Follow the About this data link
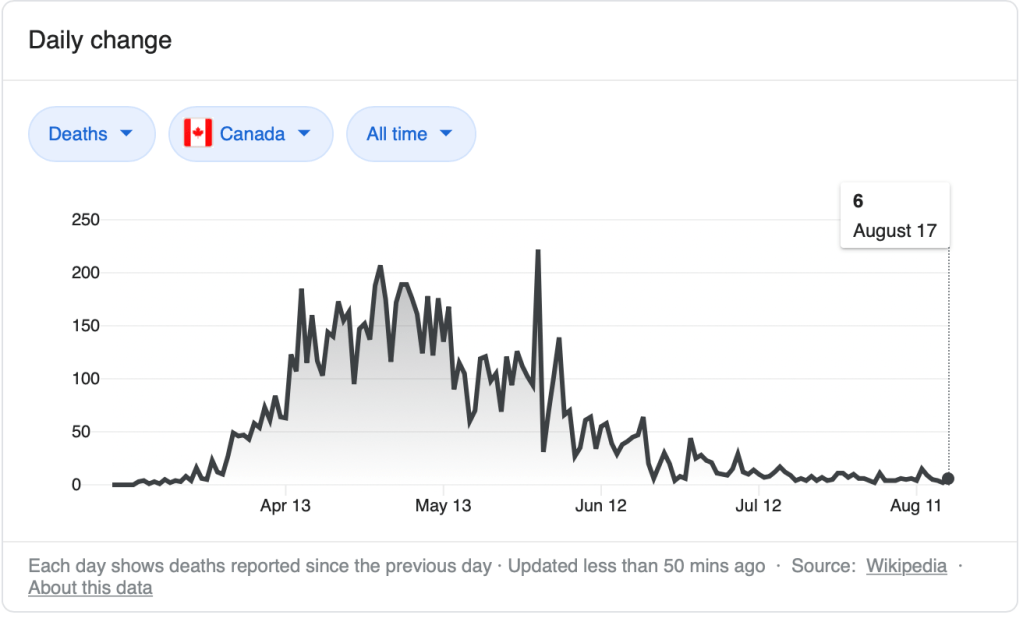The image size is (1023, 622). [x=90, y=588]
